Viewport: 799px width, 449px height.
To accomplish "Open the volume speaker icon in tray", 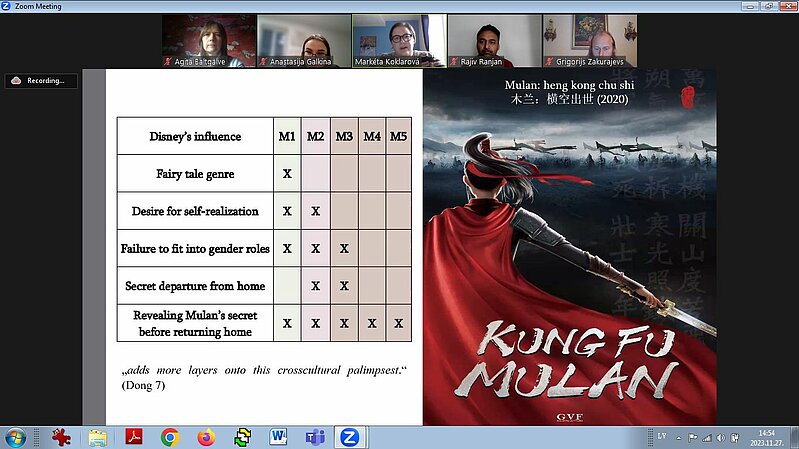I will click(x=721, y=437).
